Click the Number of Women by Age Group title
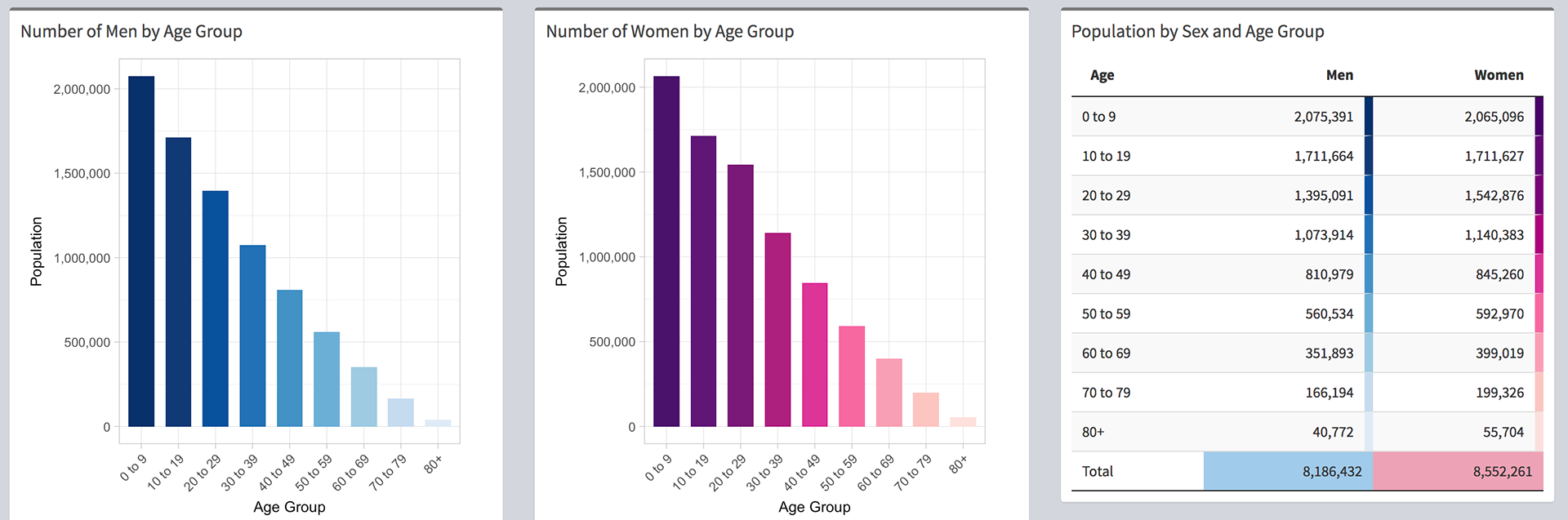 coord(670,32)
